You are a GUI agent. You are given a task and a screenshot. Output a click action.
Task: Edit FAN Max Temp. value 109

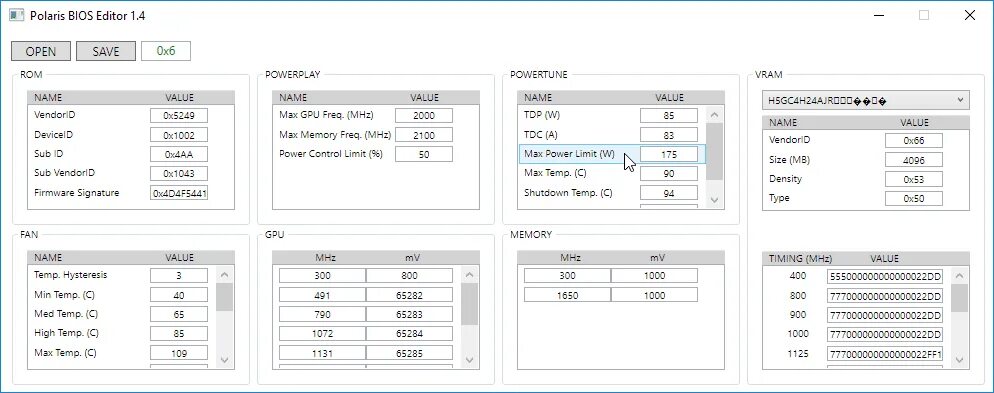click(x=179, y=352)
